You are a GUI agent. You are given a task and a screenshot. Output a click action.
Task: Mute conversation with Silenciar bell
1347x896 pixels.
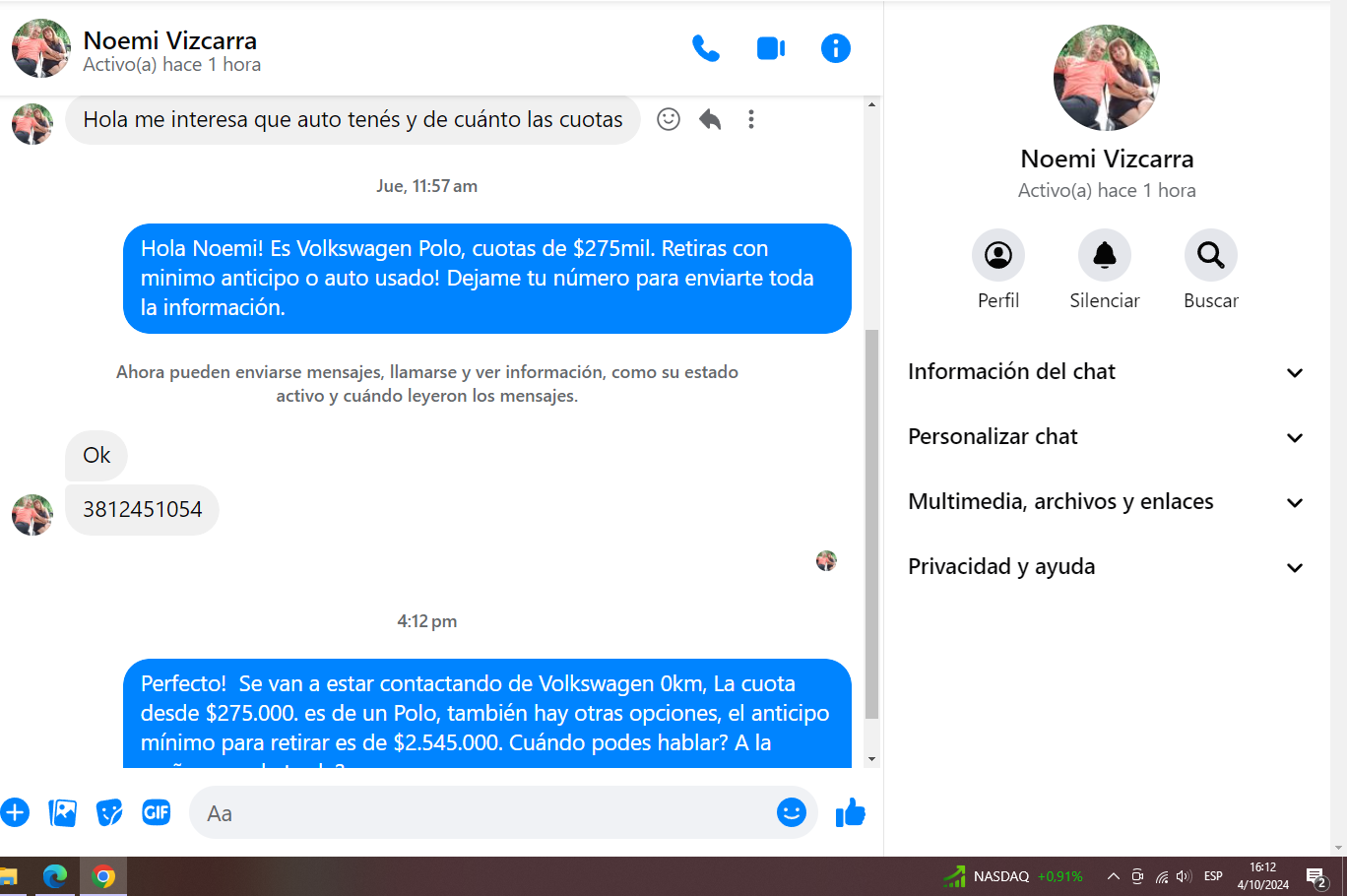pos(1104,256)
